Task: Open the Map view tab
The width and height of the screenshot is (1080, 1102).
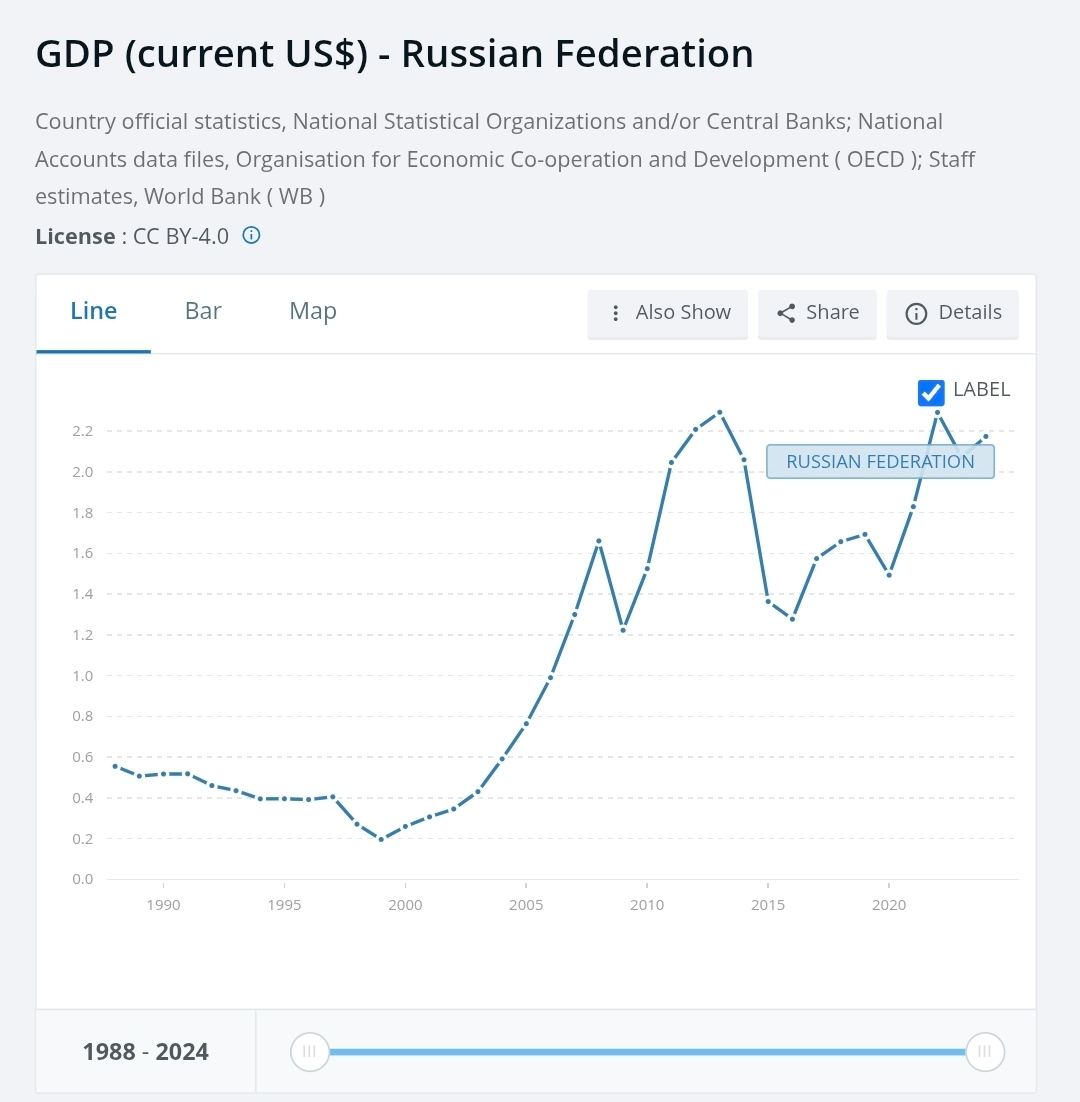Action: coord(313,311)
